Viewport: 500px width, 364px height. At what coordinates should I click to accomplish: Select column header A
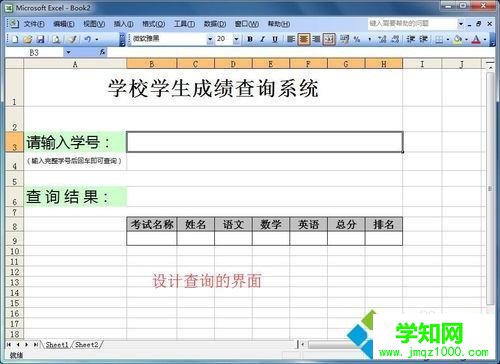click(x=75, y=64)
